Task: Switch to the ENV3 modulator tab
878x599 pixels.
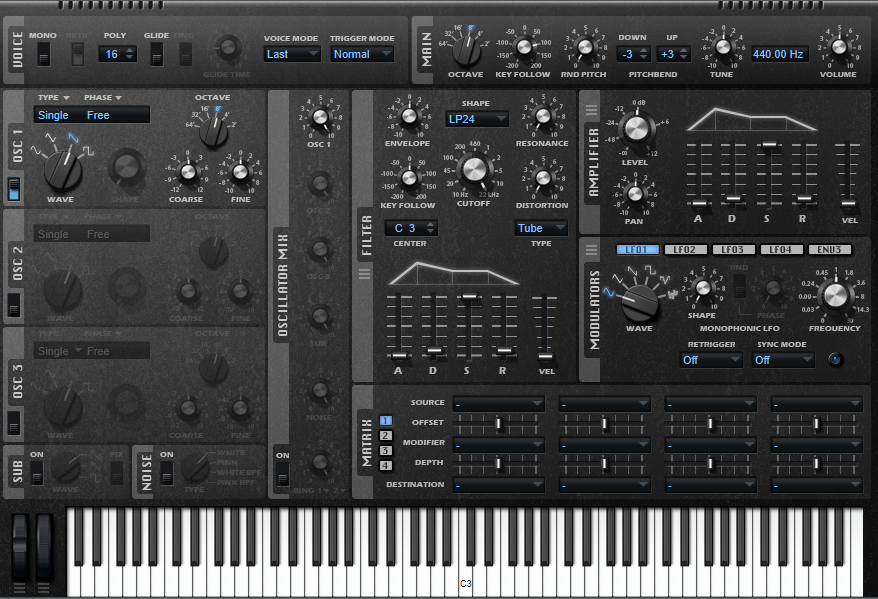Action: point(829,249)
